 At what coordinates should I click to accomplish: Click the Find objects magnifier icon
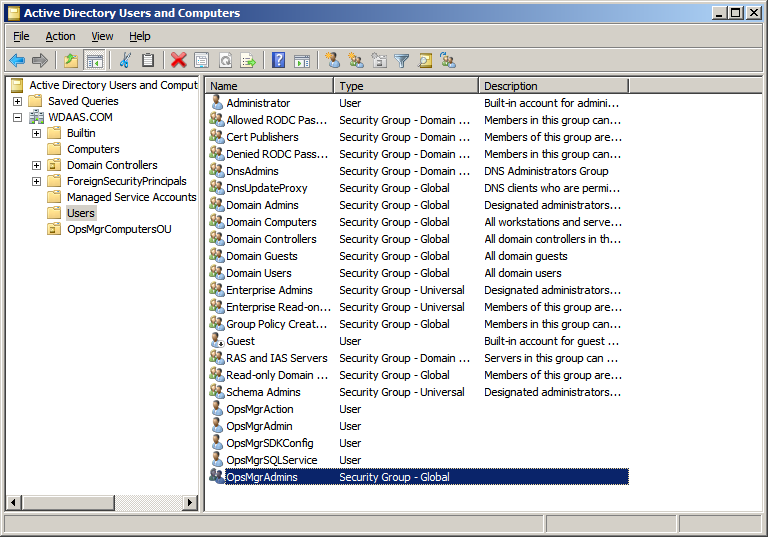coord(425,61)
